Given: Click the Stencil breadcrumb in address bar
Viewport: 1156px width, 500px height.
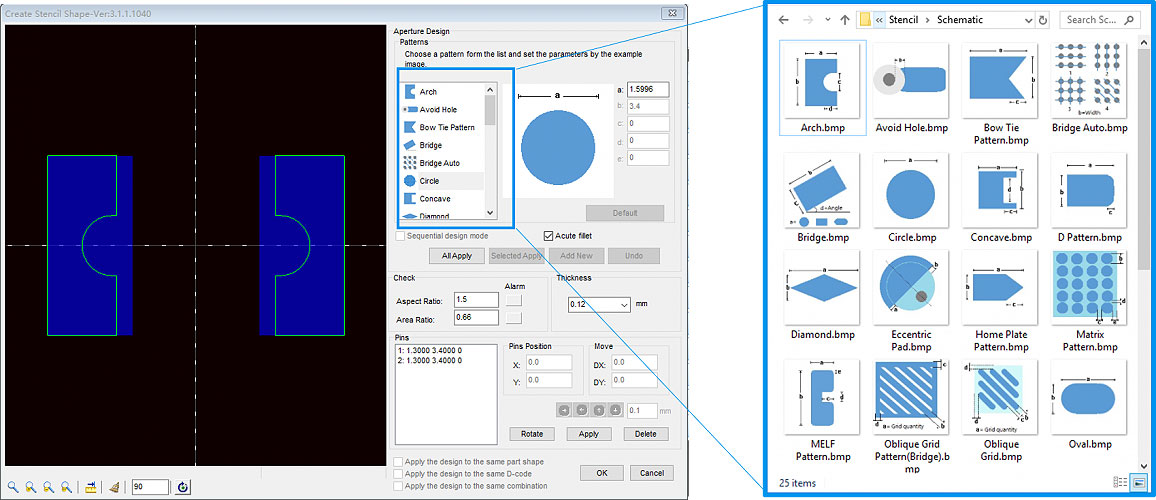Looking at the screenshot, I should [903, 20].
